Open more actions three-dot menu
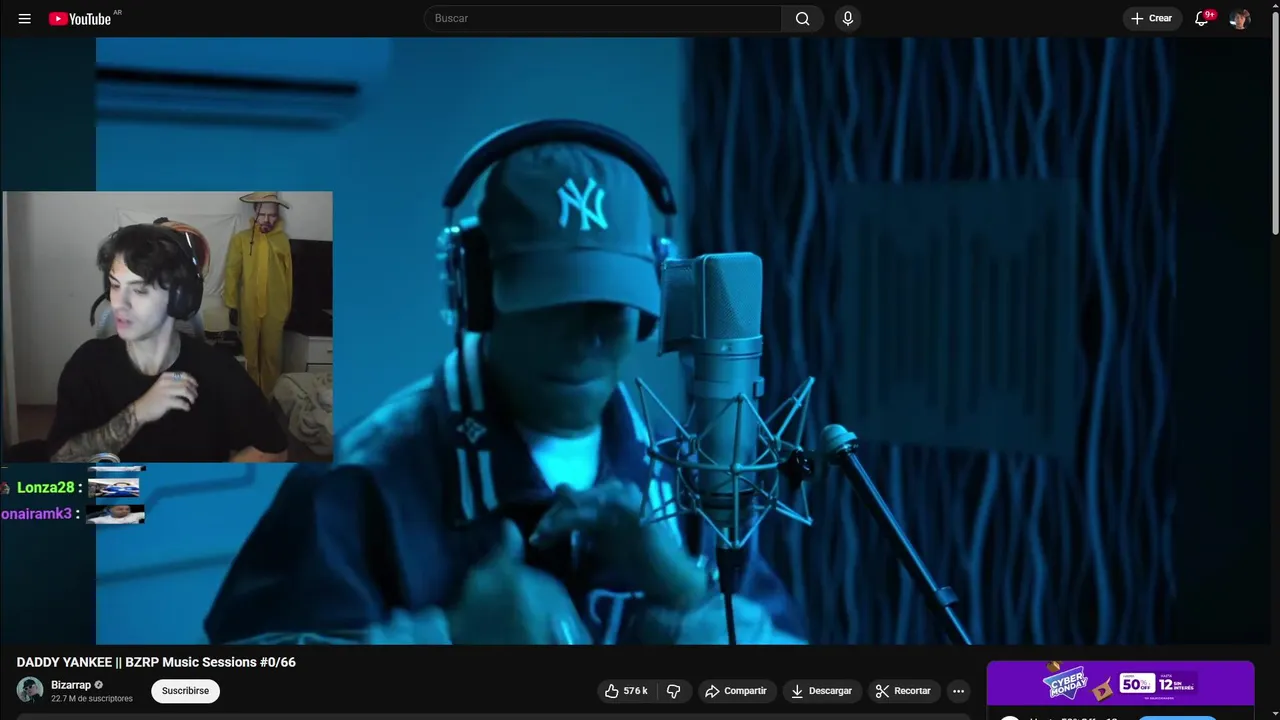 (x=958, y=691)
